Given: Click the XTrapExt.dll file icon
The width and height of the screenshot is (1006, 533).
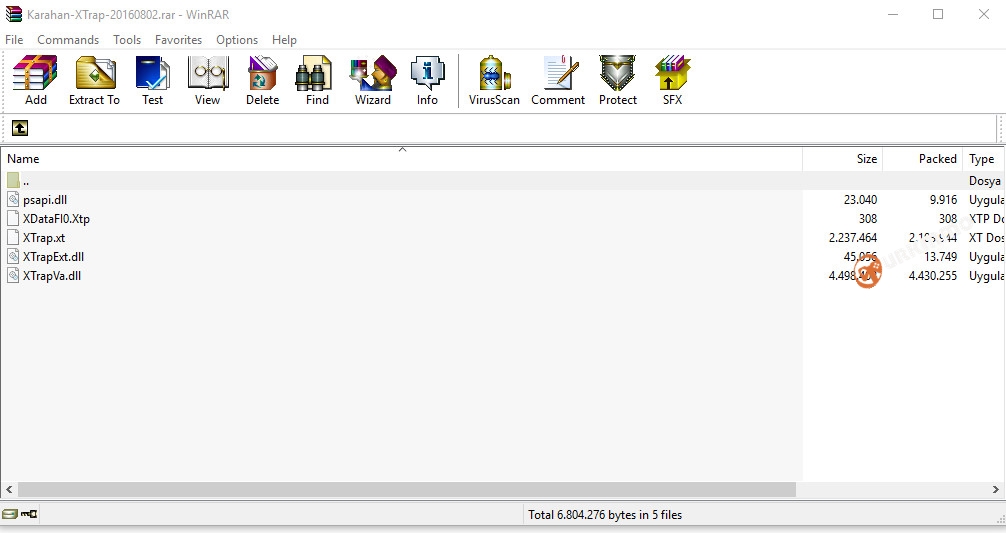Looking at the screenshot, I should (x=13, y=257).
